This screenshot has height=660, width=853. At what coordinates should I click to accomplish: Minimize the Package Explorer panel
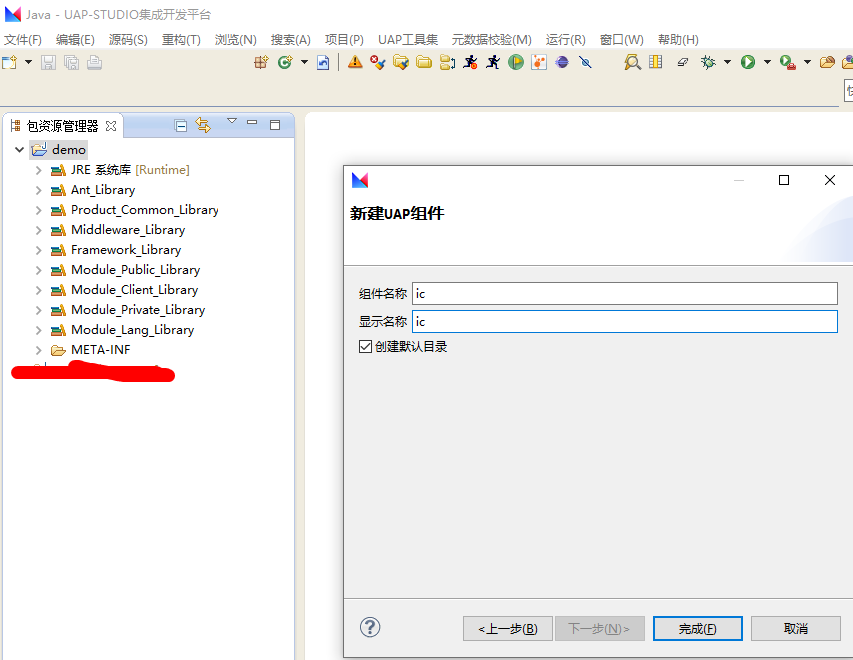(252, 122)
